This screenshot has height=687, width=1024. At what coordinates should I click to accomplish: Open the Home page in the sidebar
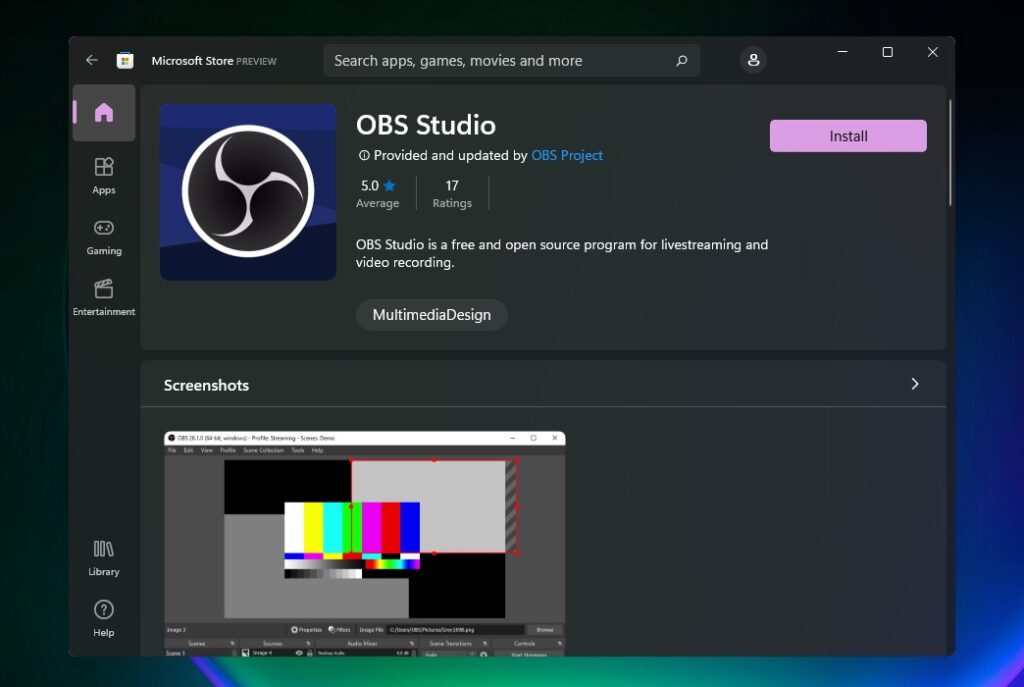click(104, 113)
